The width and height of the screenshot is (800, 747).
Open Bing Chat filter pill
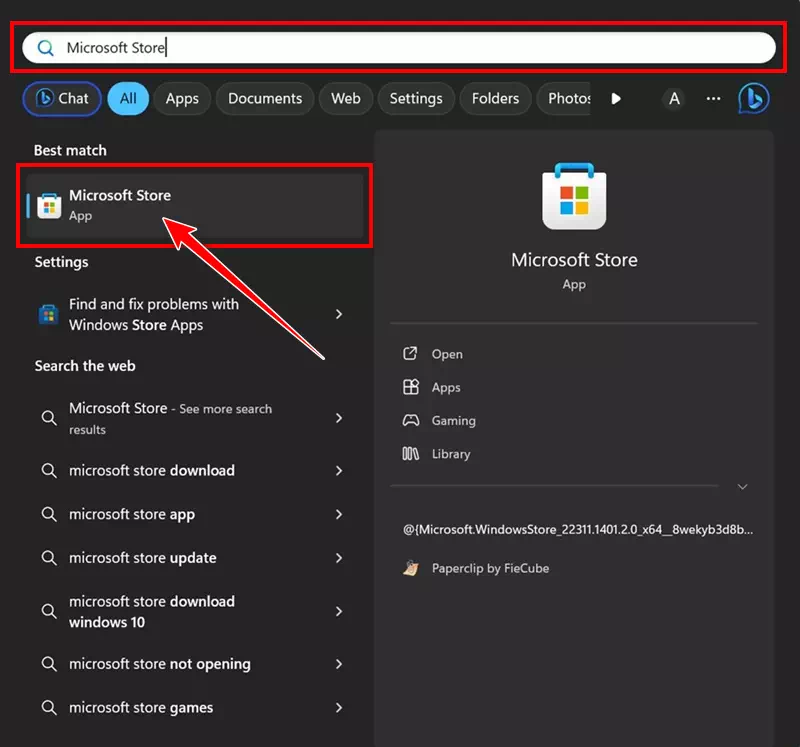62,98
